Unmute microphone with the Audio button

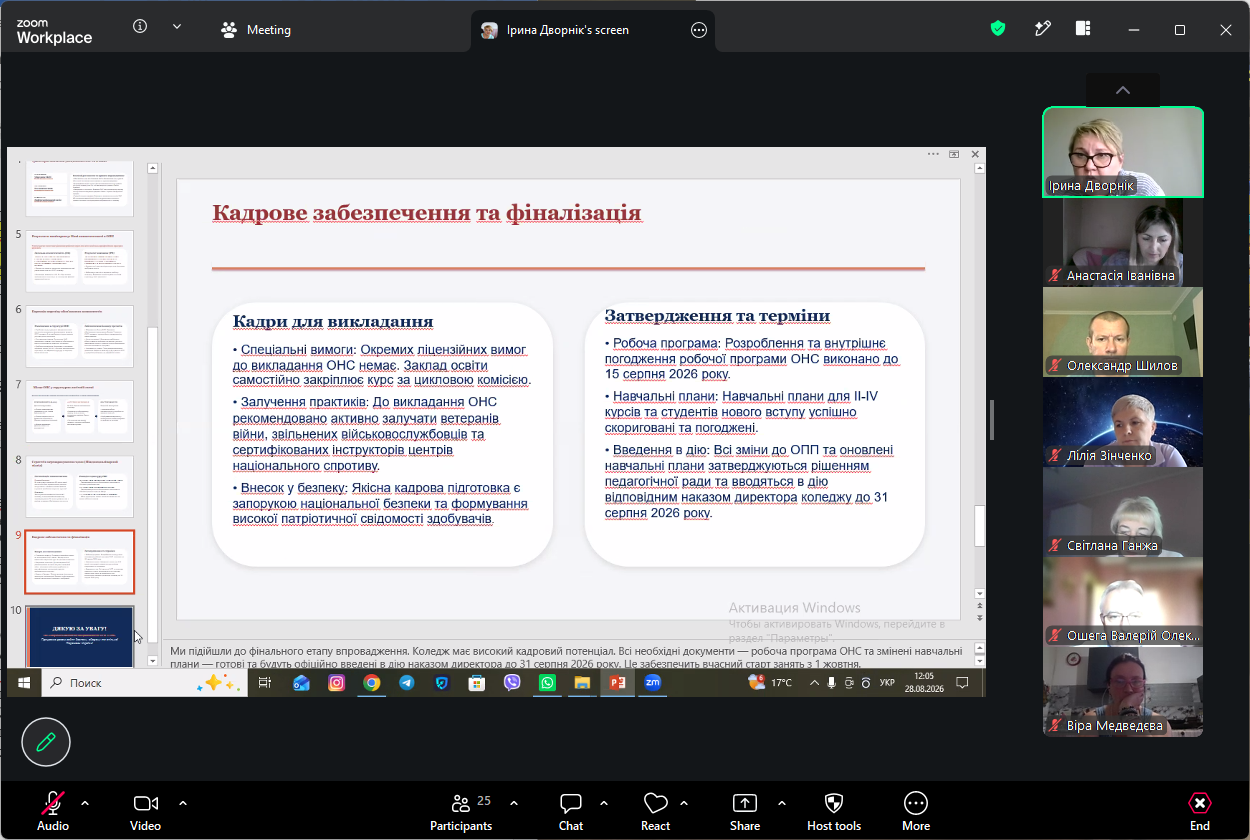pos(53,811)
